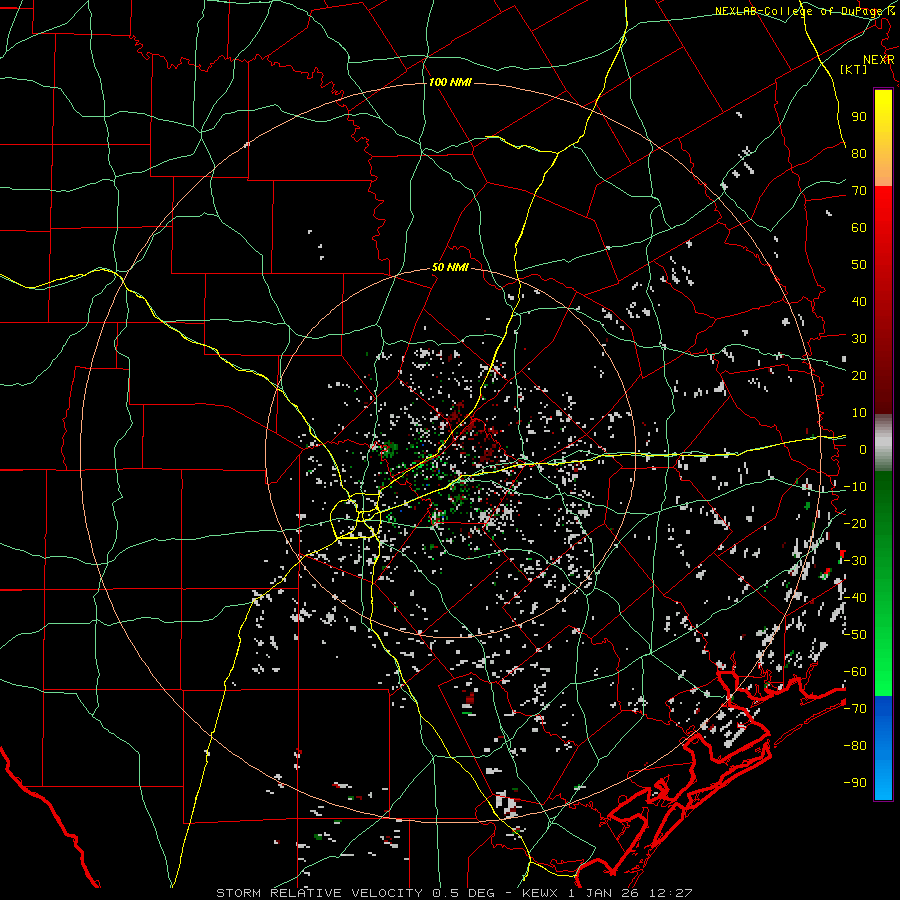Click the -30 value on the velocity scale
This screenshot has height=900, width=900.
[x=855, y=561]
